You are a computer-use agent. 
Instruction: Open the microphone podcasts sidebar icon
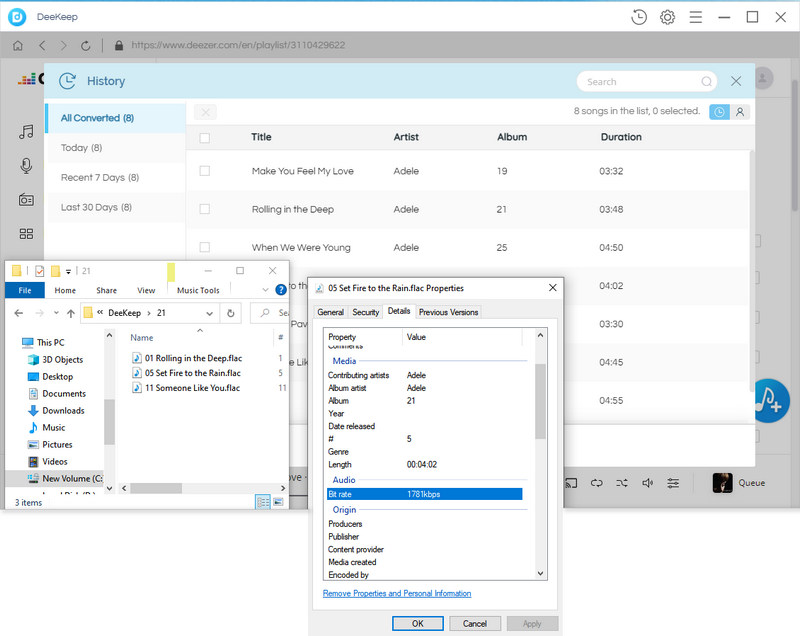[26, 166]
